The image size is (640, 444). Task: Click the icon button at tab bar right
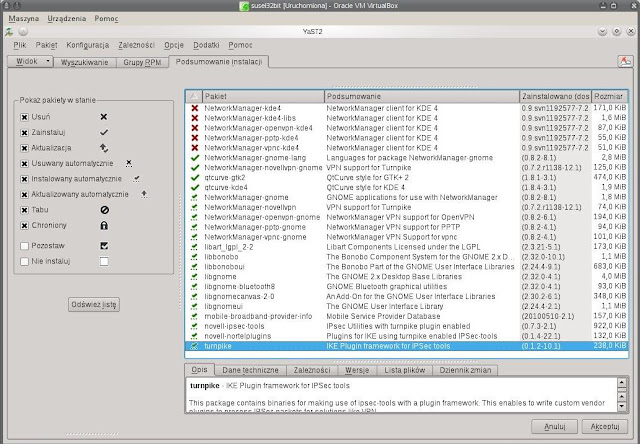(625, 62)
